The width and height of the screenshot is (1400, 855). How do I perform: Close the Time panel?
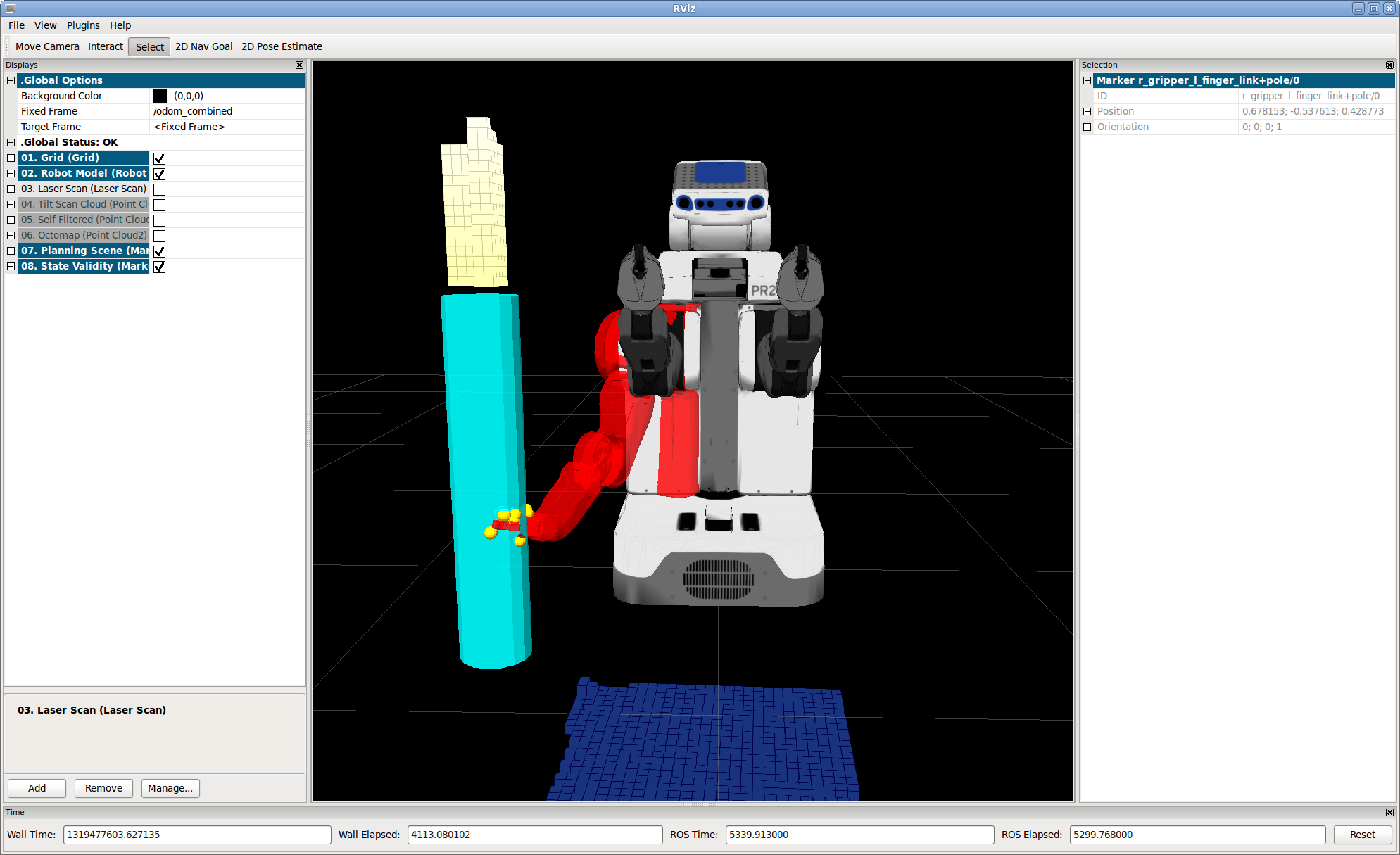tap(1389, 812)
